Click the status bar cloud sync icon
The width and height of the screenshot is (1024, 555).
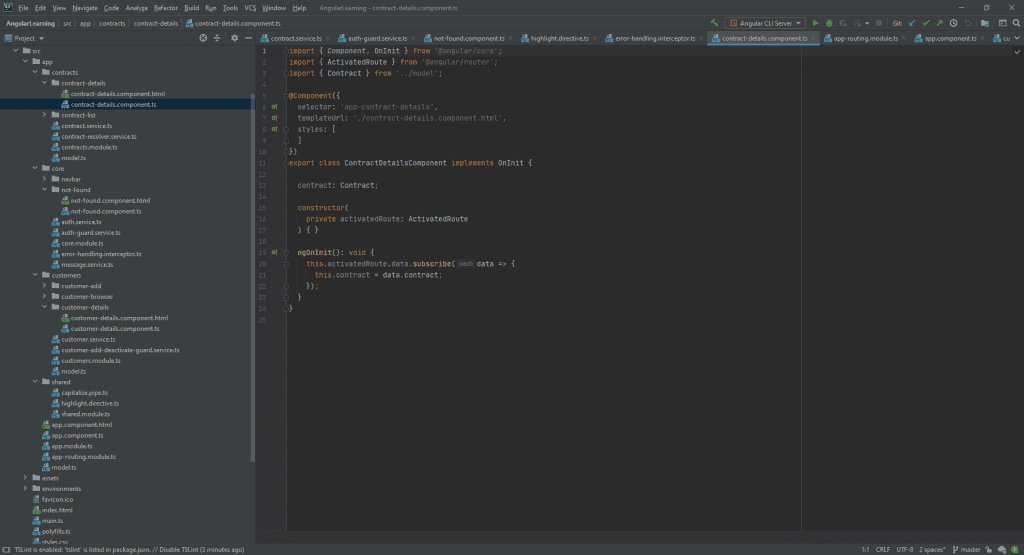click(1002, 550)
